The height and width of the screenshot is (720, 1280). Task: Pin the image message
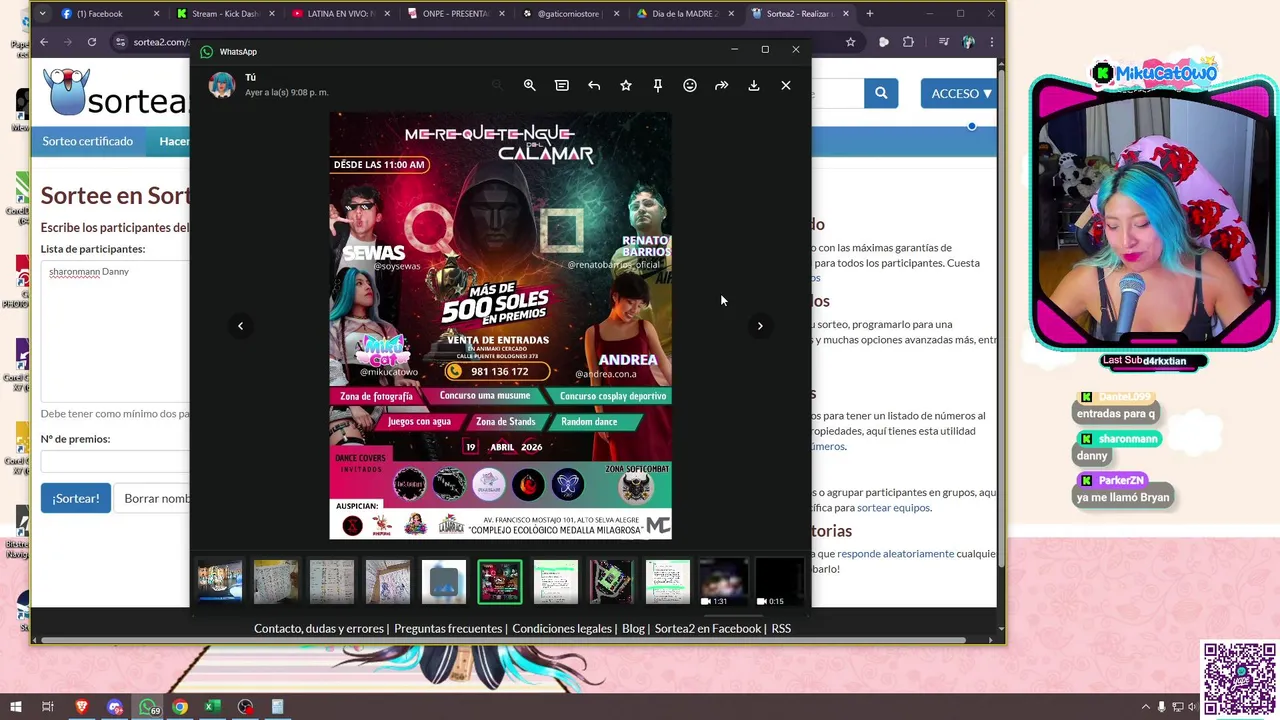point(658,86)
